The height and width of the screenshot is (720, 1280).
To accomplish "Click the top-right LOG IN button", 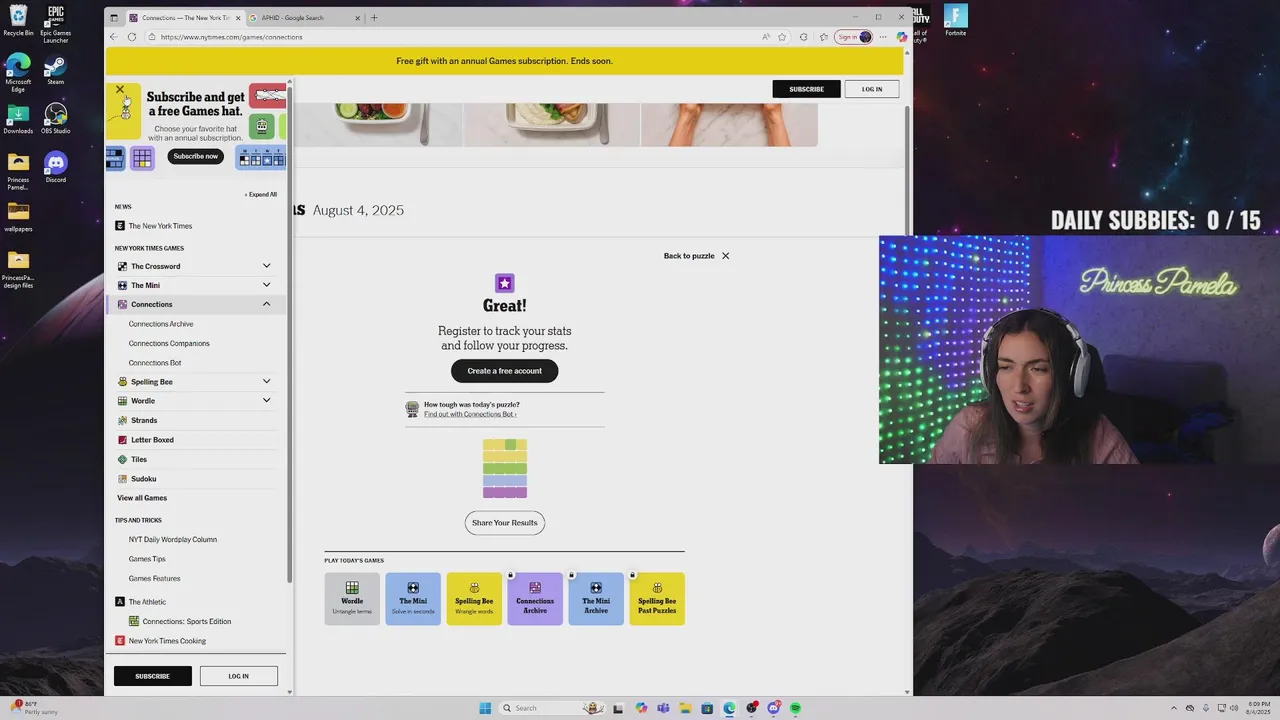I will point(872,89).
